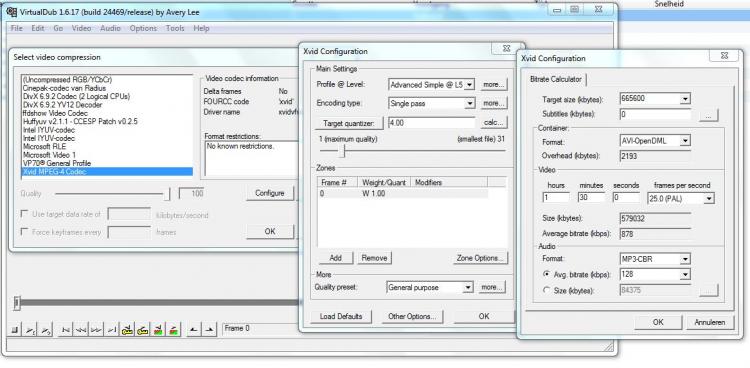The image size is (750, 368).
Task: Click the Add zone button
Action: tap(335, 258)
